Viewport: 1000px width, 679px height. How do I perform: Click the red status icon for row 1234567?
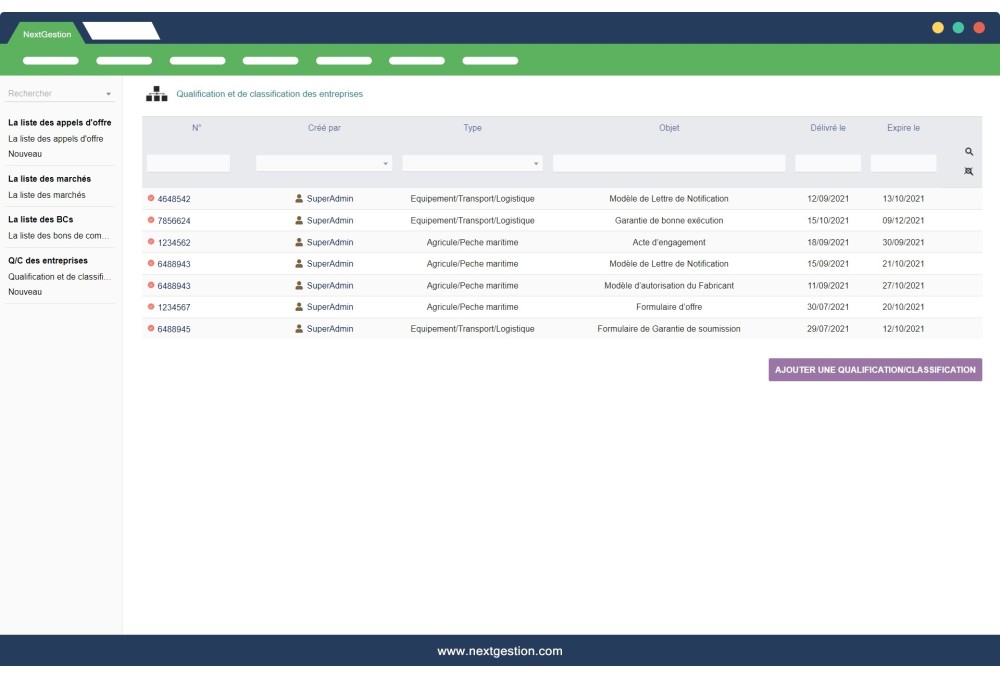151,307
